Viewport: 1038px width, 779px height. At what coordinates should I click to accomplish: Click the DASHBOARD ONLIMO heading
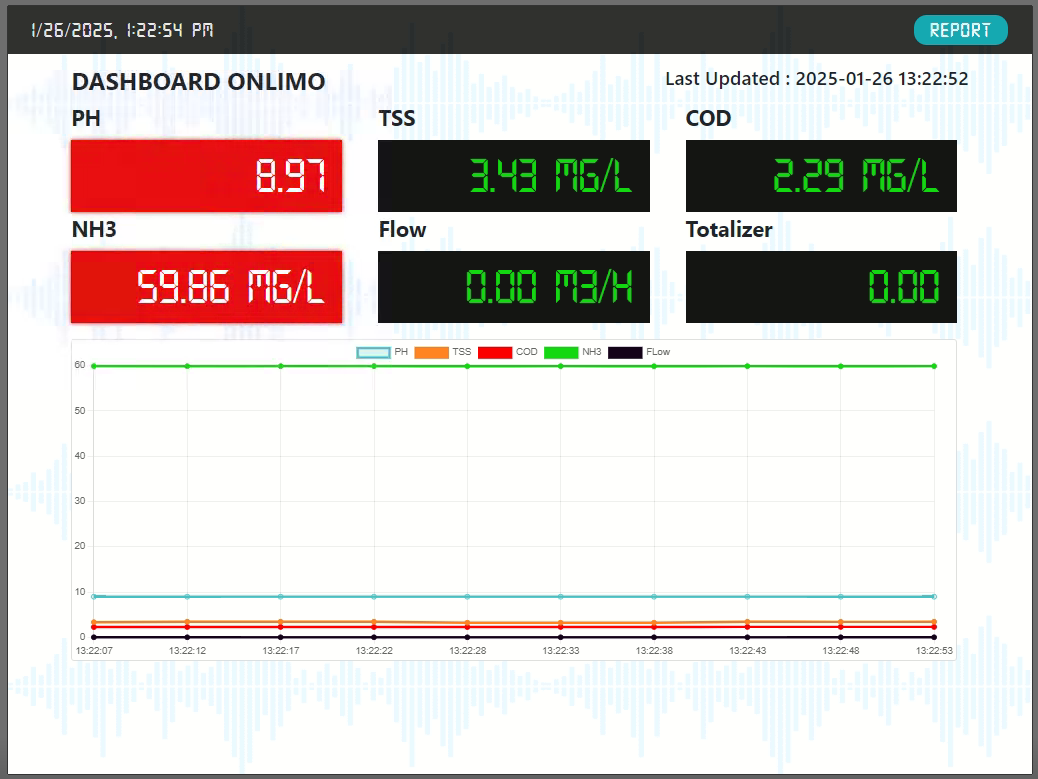(x=198, y=82)
